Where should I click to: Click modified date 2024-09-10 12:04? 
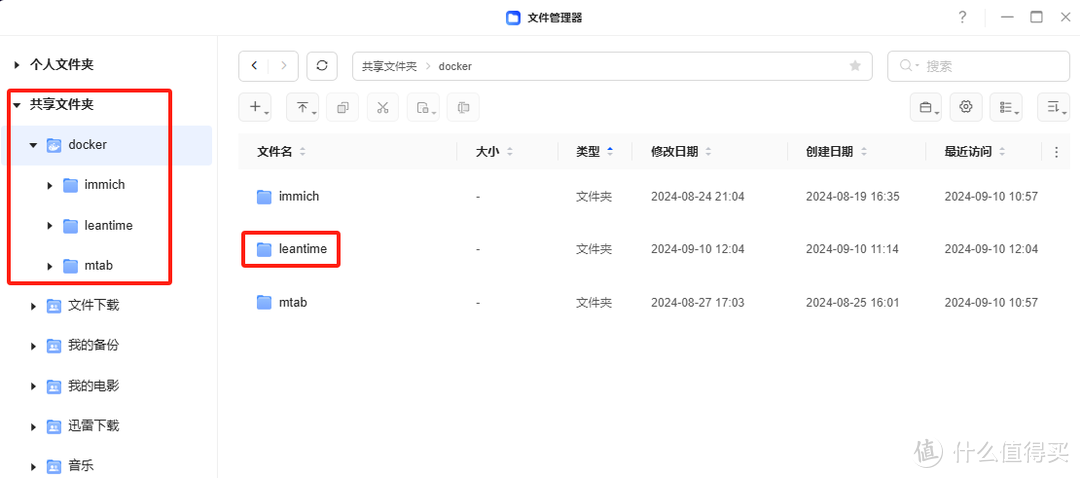[x=698, y=249]
